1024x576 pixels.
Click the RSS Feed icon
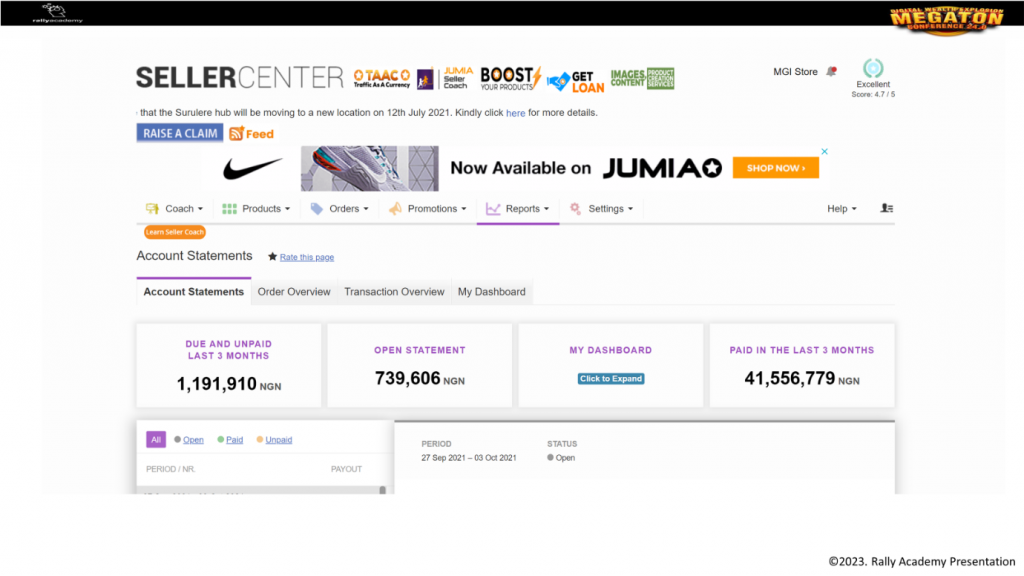pos(236,133)
